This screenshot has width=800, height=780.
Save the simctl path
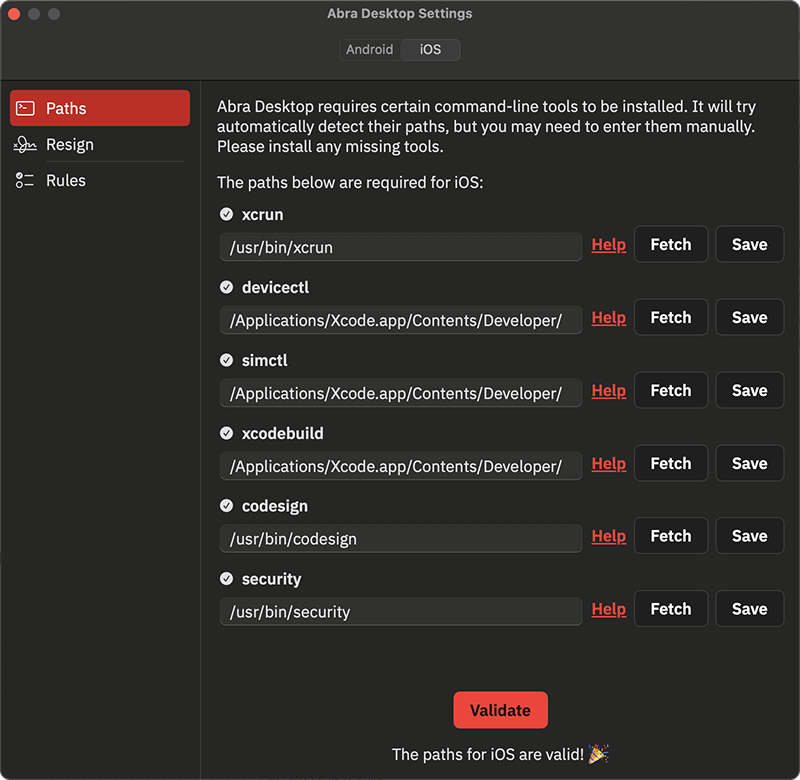point(749,390)
